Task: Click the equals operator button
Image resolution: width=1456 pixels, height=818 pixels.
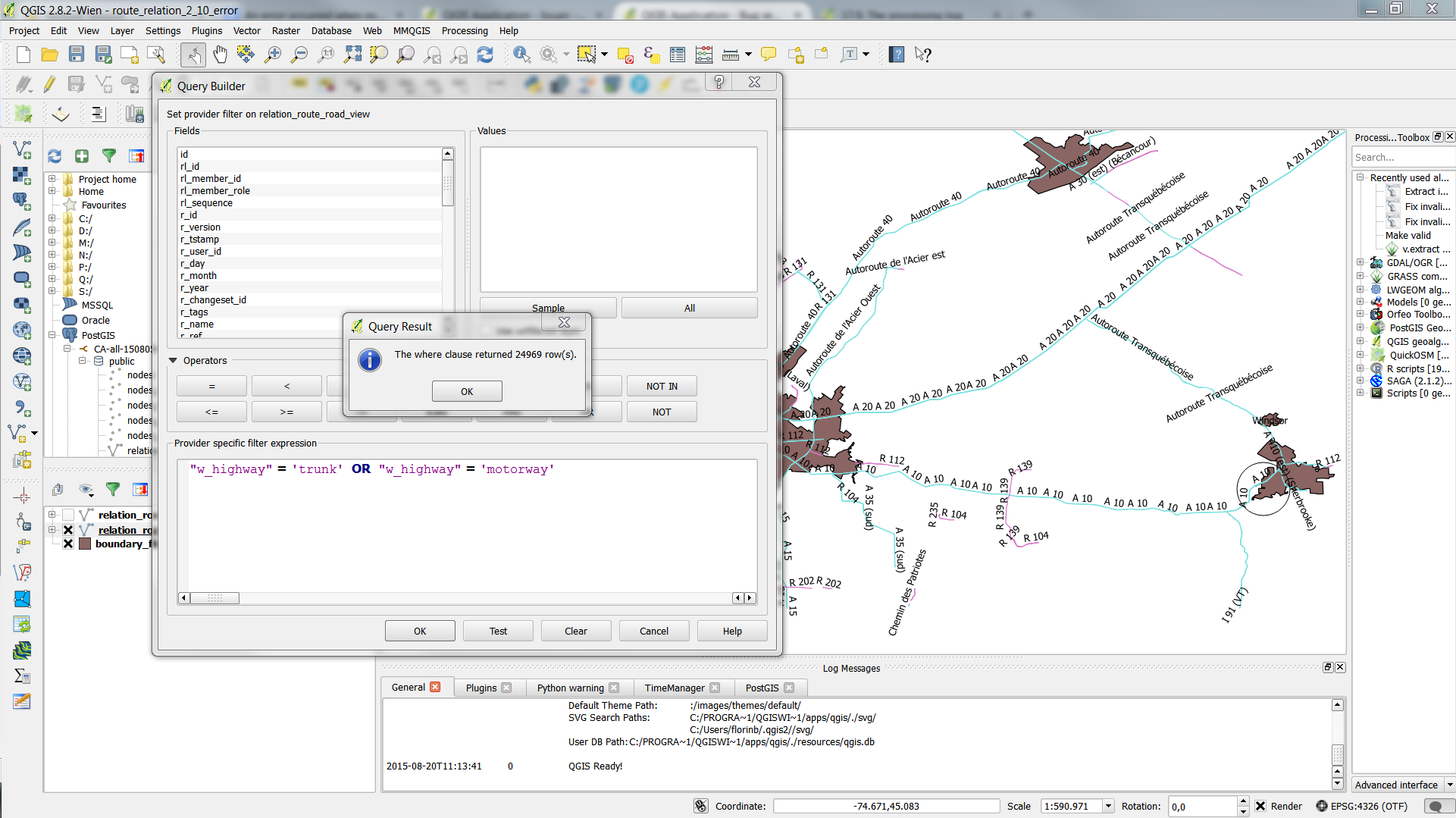Action: (211, 386)
